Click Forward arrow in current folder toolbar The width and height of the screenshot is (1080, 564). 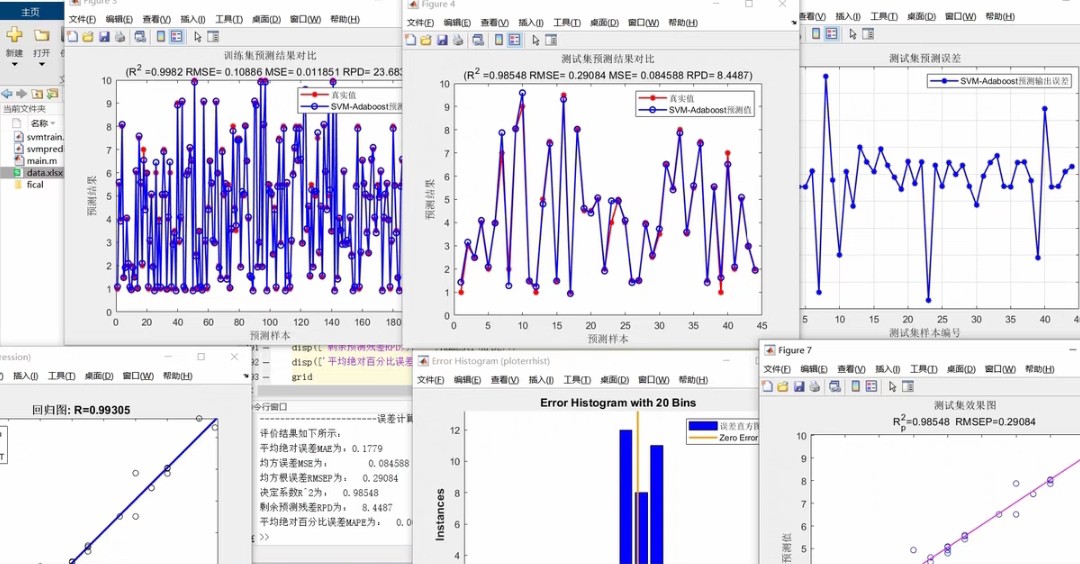[22, 94]
